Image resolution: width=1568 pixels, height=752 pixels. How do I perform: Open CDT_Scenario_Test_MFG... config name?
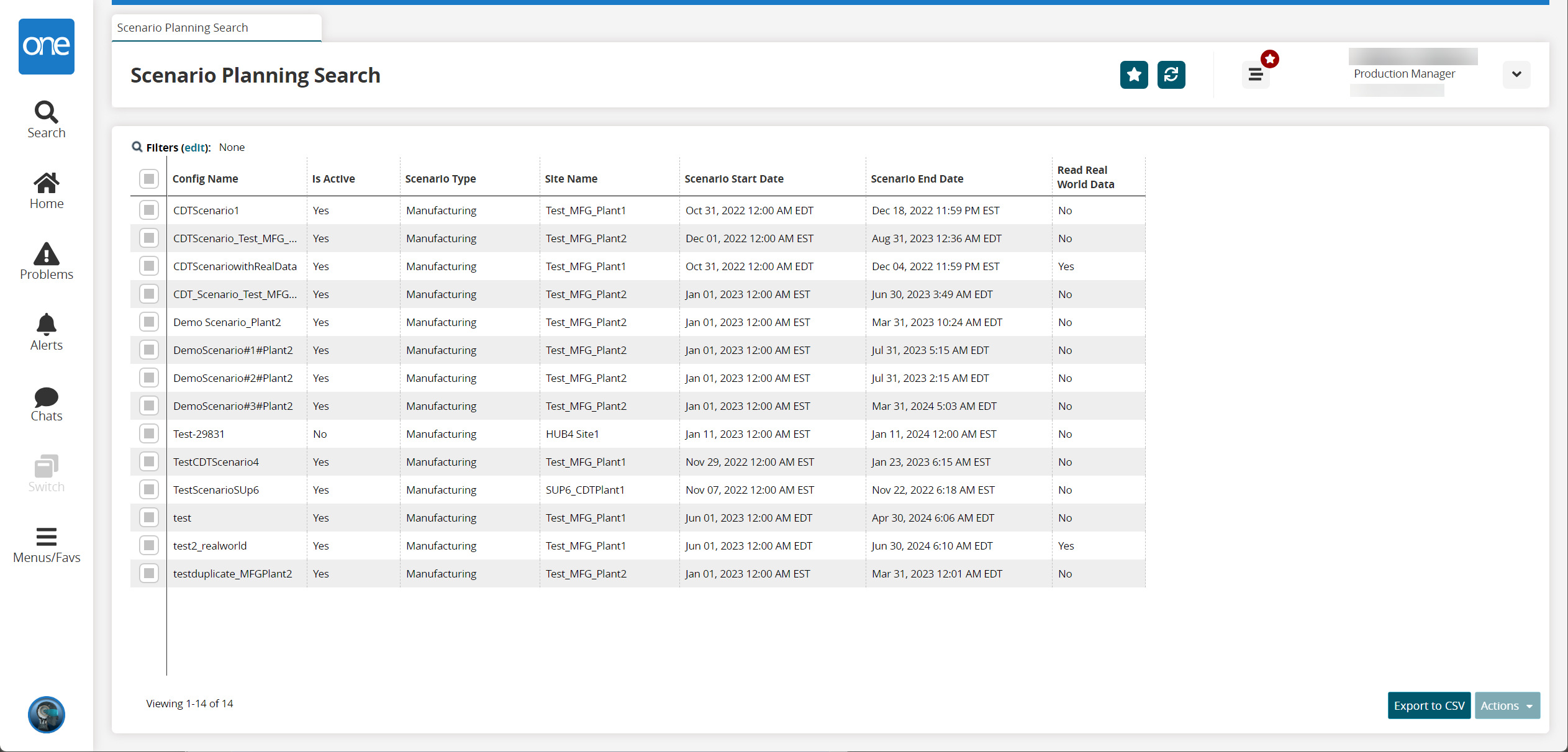point(235,294)
